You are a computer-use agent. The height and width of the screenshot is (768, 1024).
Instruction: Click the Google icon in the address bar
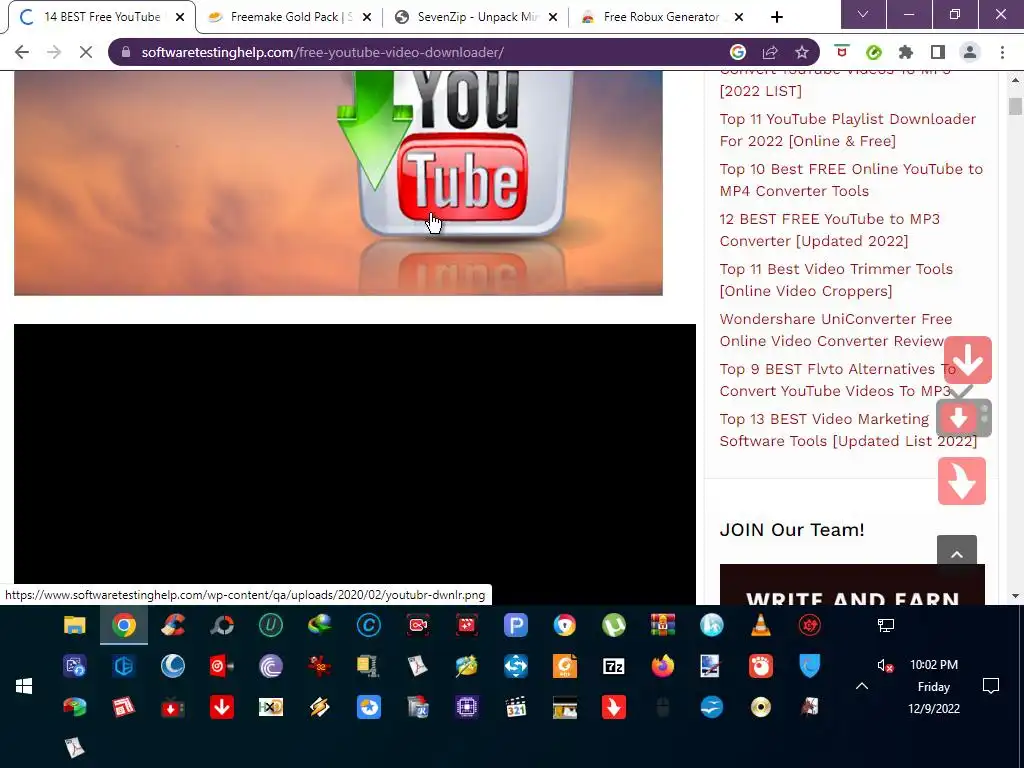pos(737,52)
